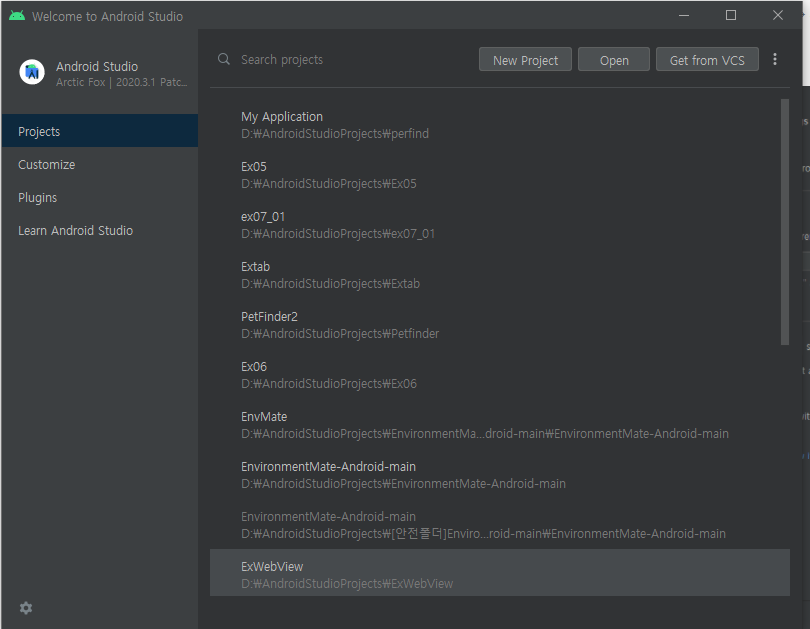This screenshot has height=629, width=810.
Task: Click the Open button
Action: [x=614, y=59]
